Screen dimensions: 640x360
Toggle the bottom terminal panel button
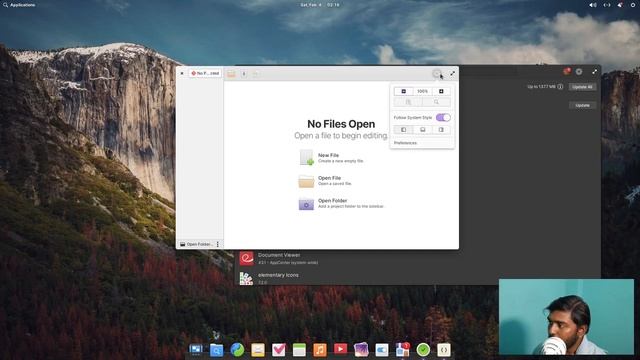[x=422, y=130]
